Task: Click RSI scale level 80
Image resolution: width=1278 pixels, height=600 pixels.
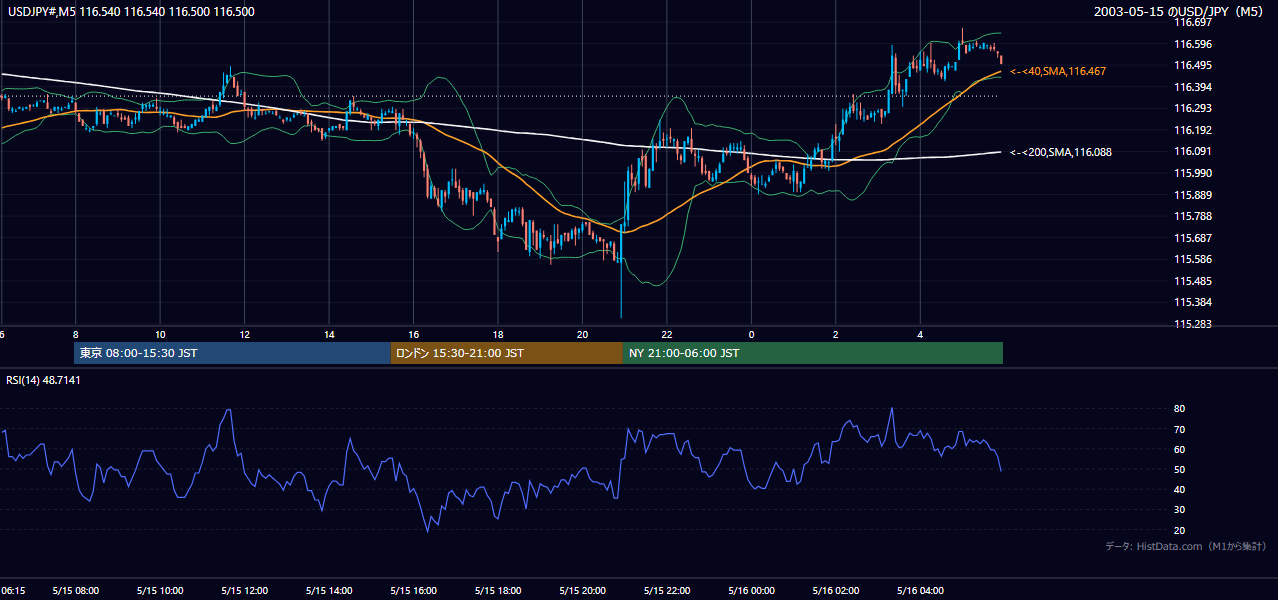Action: click(1179, 409)
